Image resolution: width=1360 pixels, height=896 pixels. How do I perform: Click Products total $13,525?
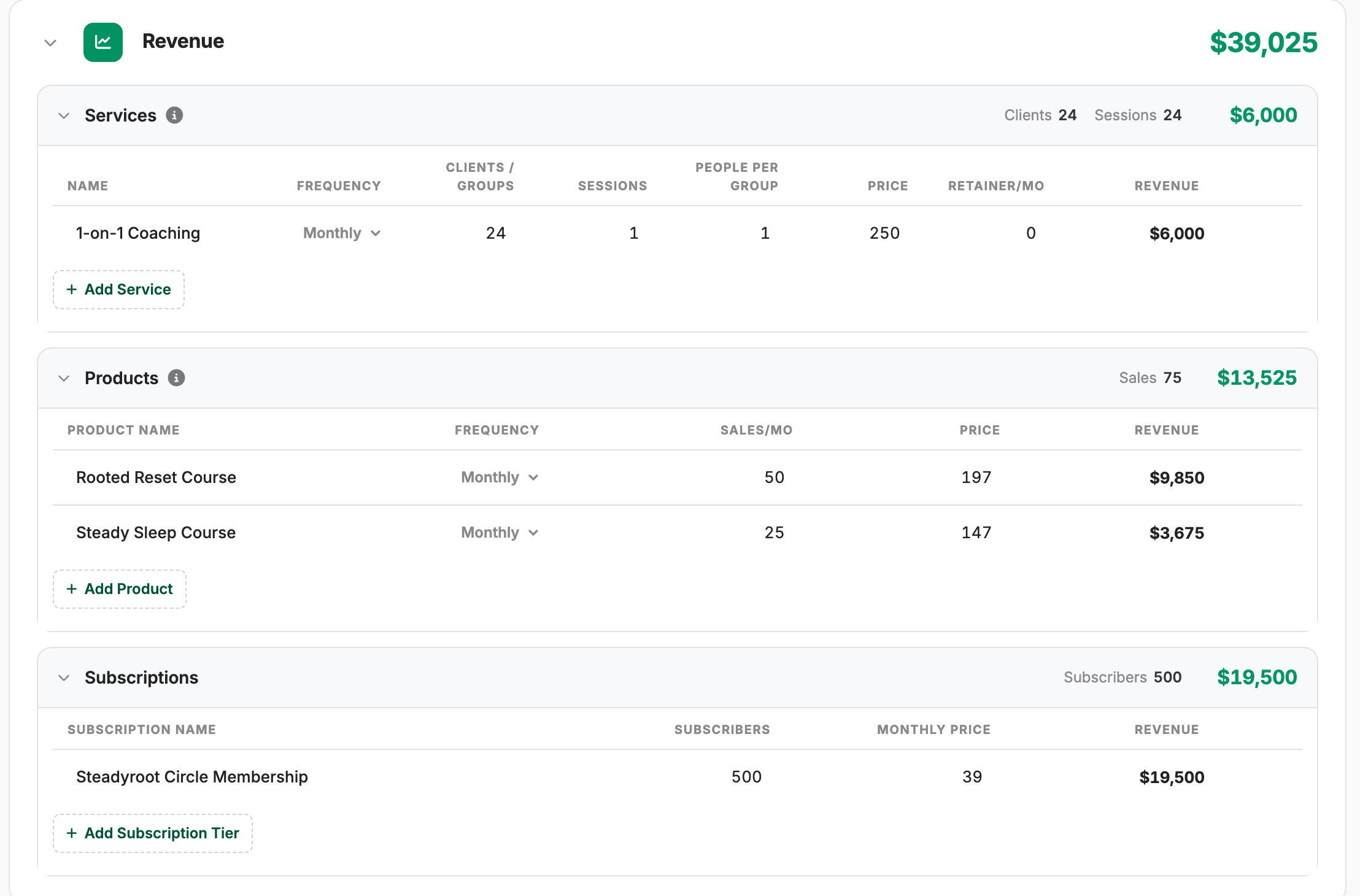coord(1257,378)
